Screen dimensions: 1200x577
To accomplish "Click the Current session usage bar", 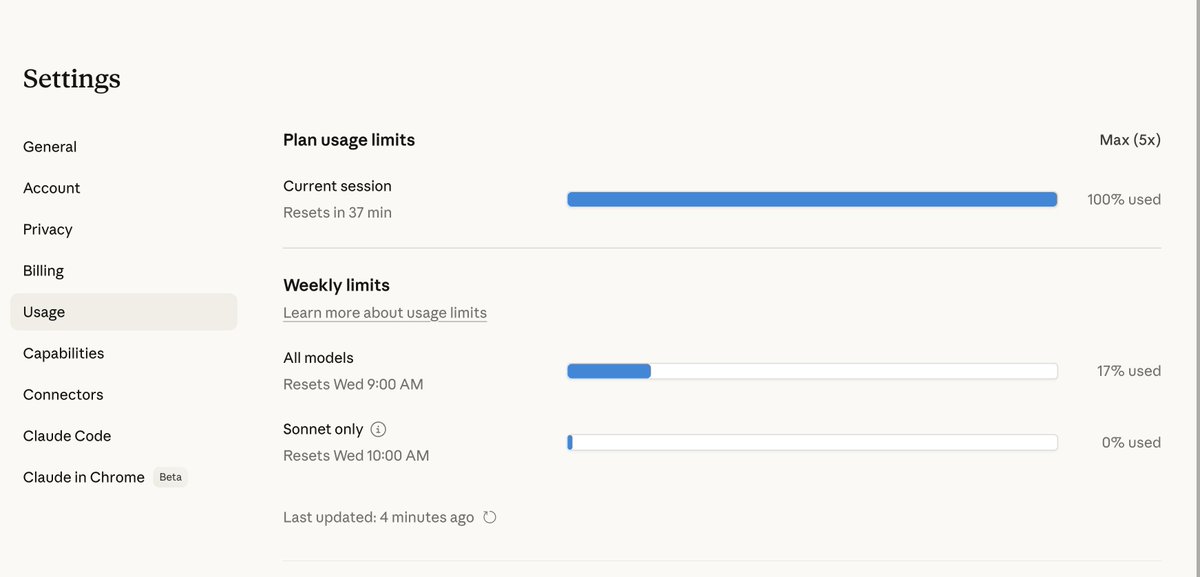I will click(812, 199).
